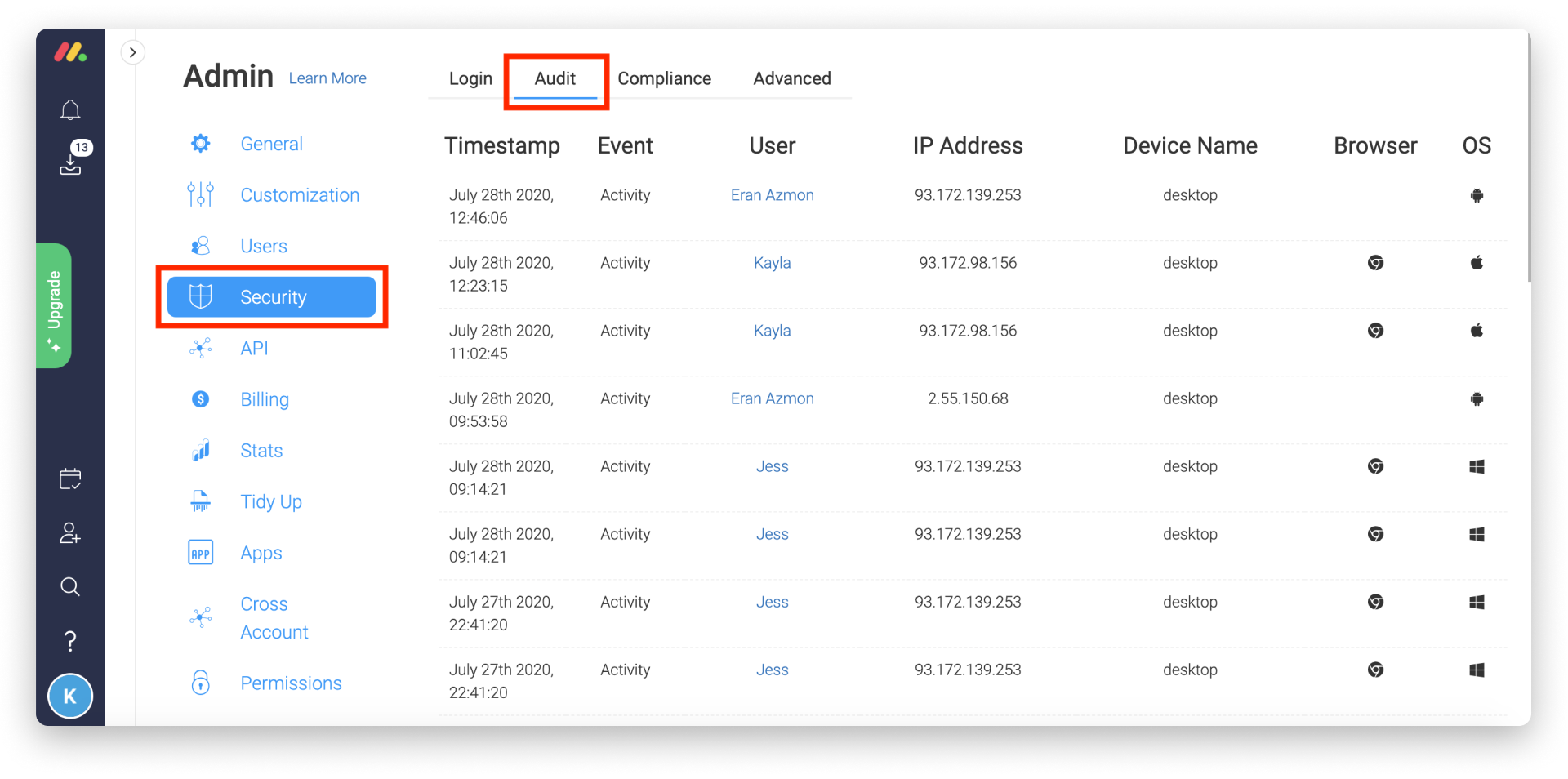Screen dimensions: 1568x779
Task: Click the Customization sliders icon
Action: click(200, 194)
